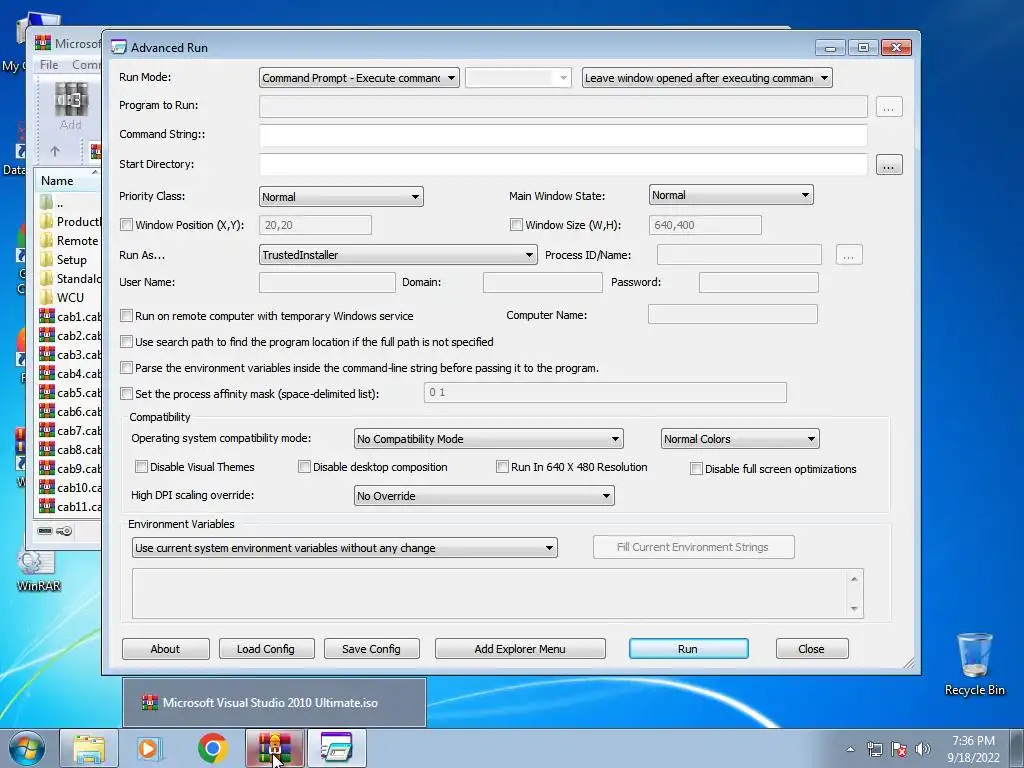This screenshot has height=768, width=1024.
Task: Click the Show desktop strip
Action: coord(1017,748)
